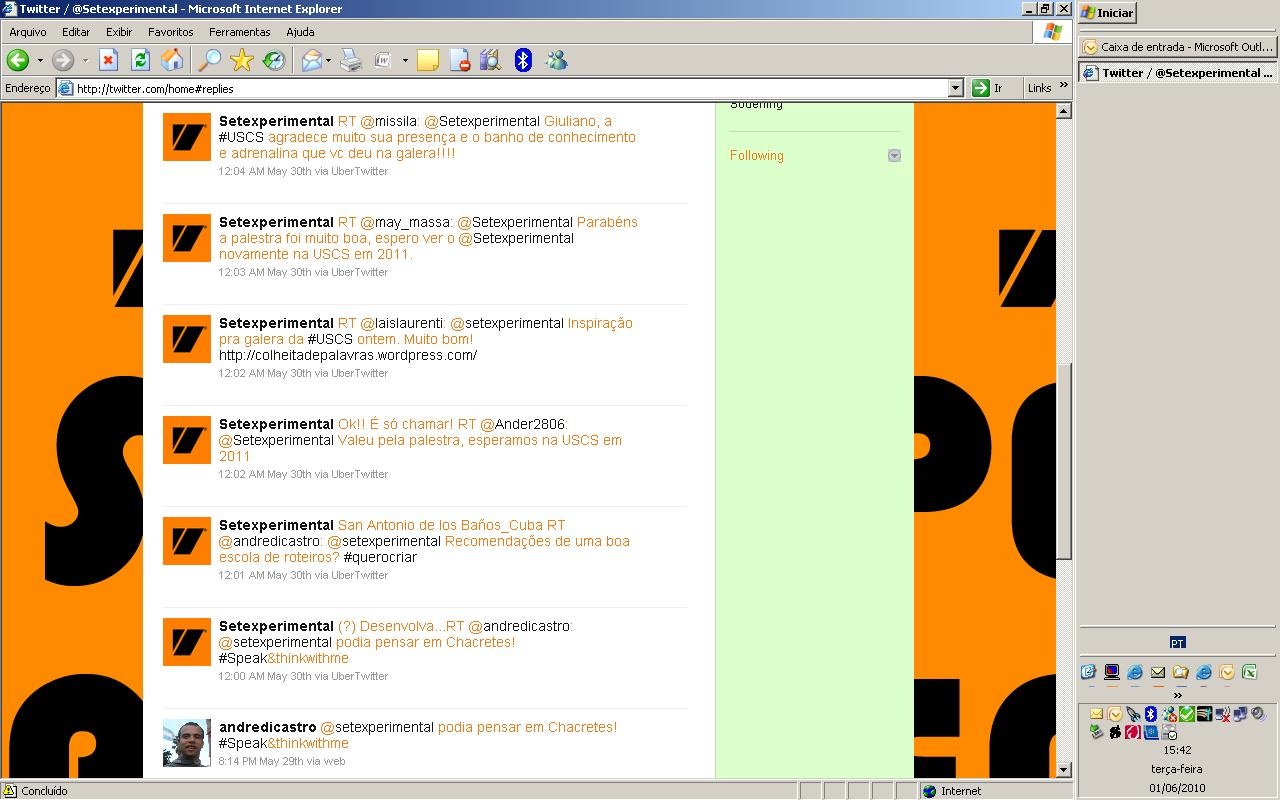Open the colheitadepalavras.wordpress.com link
The image size is (1280, 800).
[348, 355]
